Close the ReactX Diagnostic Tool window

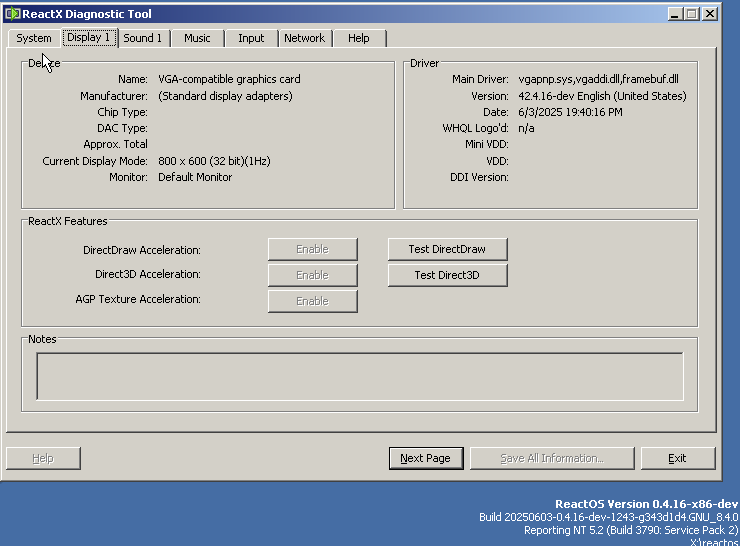coord(710,14)
